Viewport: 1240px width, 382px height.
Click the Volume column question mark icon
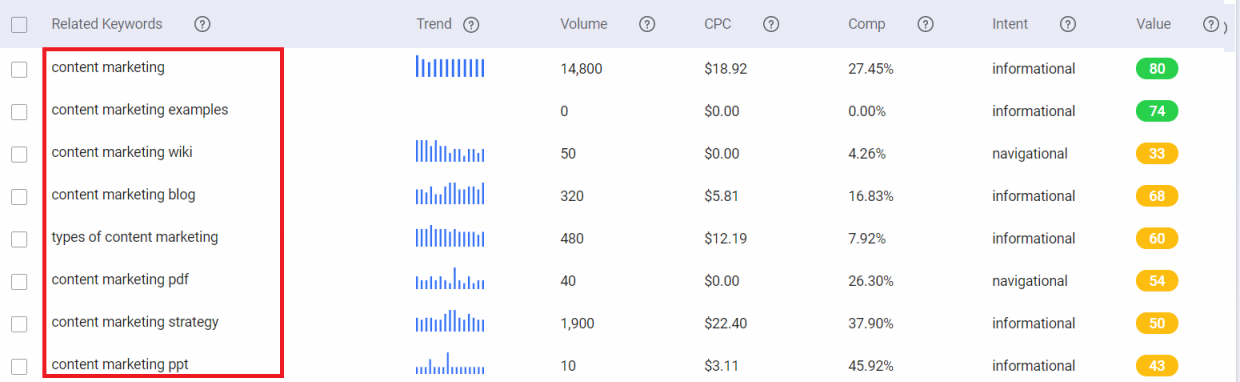click(647, 24)
